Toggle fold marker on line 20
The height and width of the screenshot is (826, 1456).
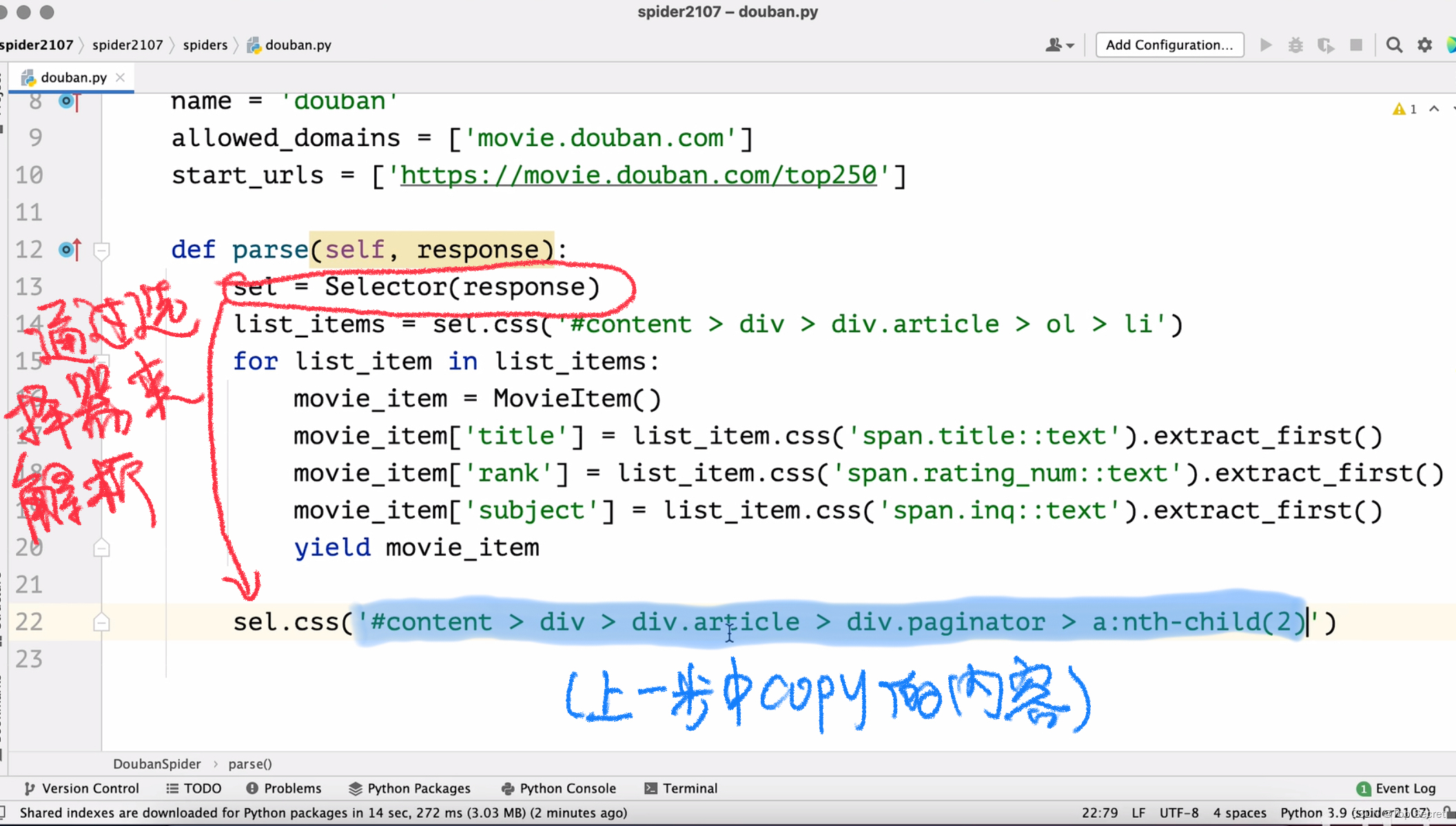(101, 548)
